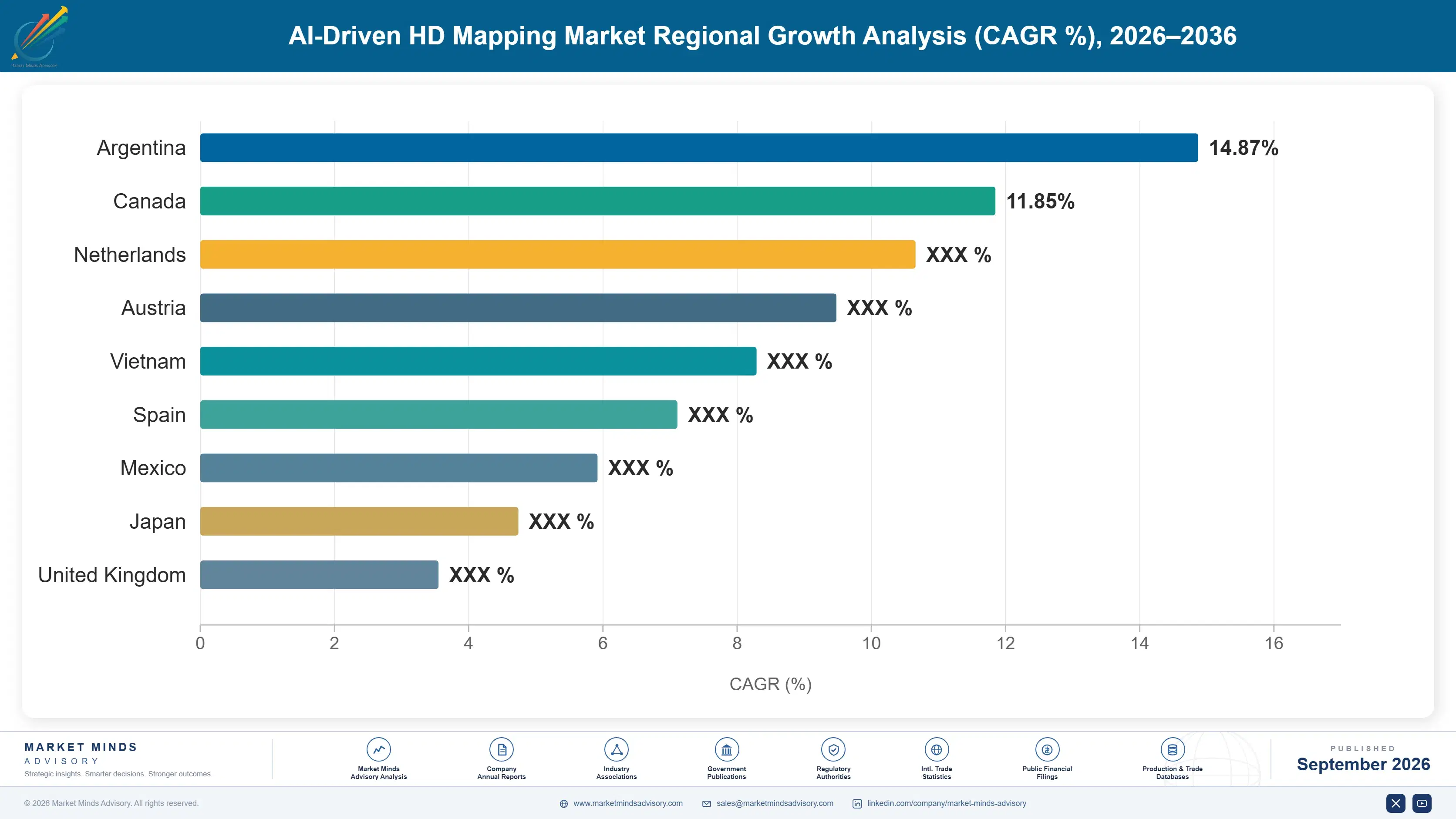Open the X social media icon
Screen dimensions: 1456x819
[1395, 803]
